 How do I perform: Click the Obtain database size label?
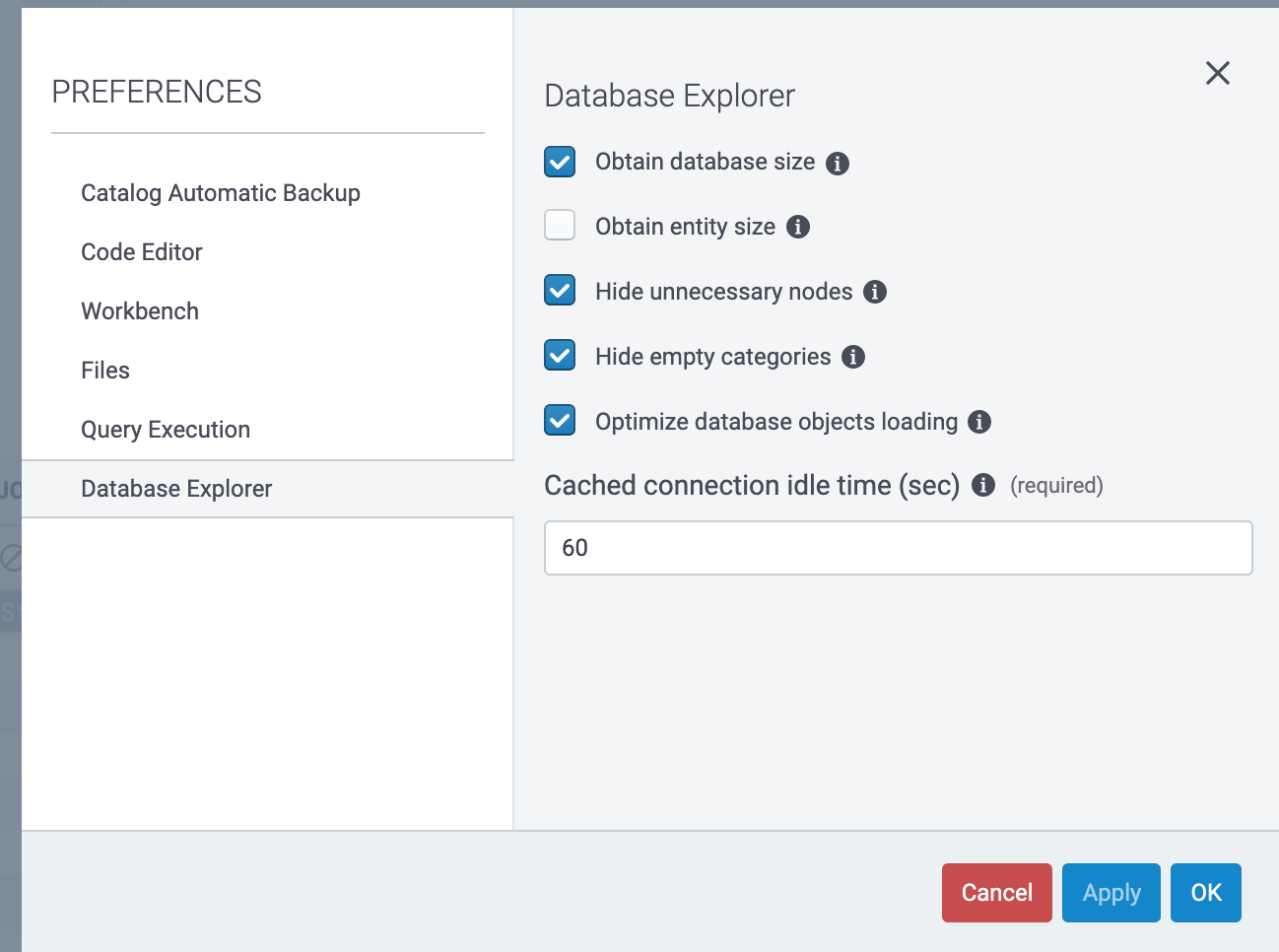[x=706, y=162]
